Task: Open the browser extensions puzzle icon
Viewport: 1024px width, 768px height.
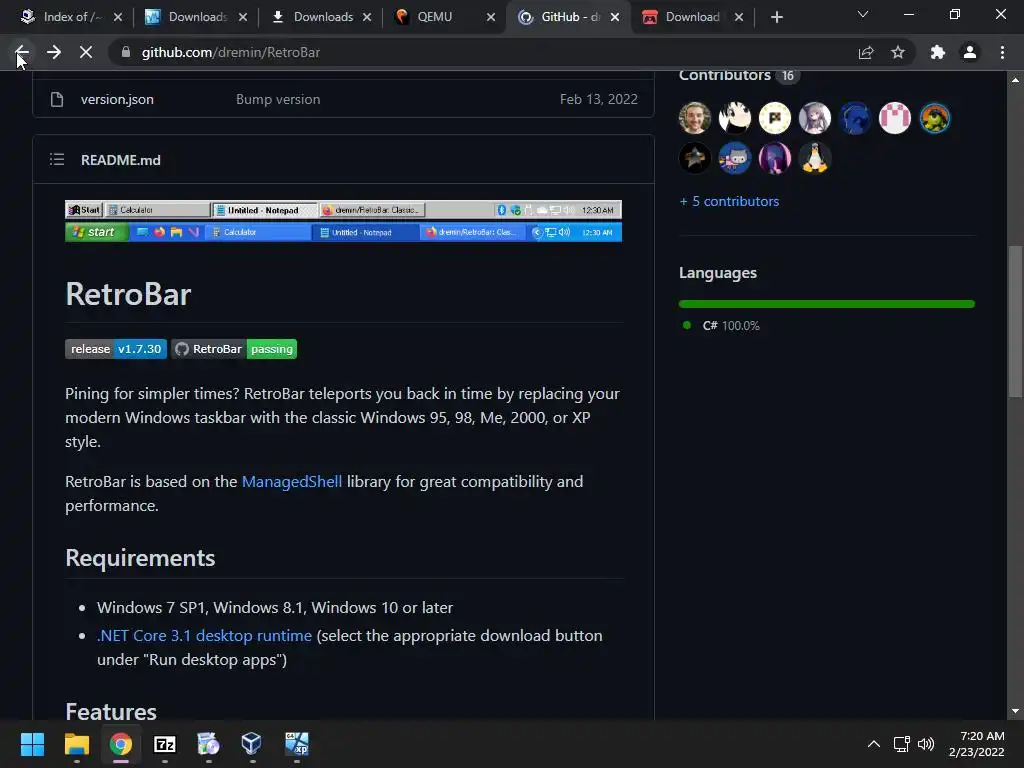Action: coord(938,52)
